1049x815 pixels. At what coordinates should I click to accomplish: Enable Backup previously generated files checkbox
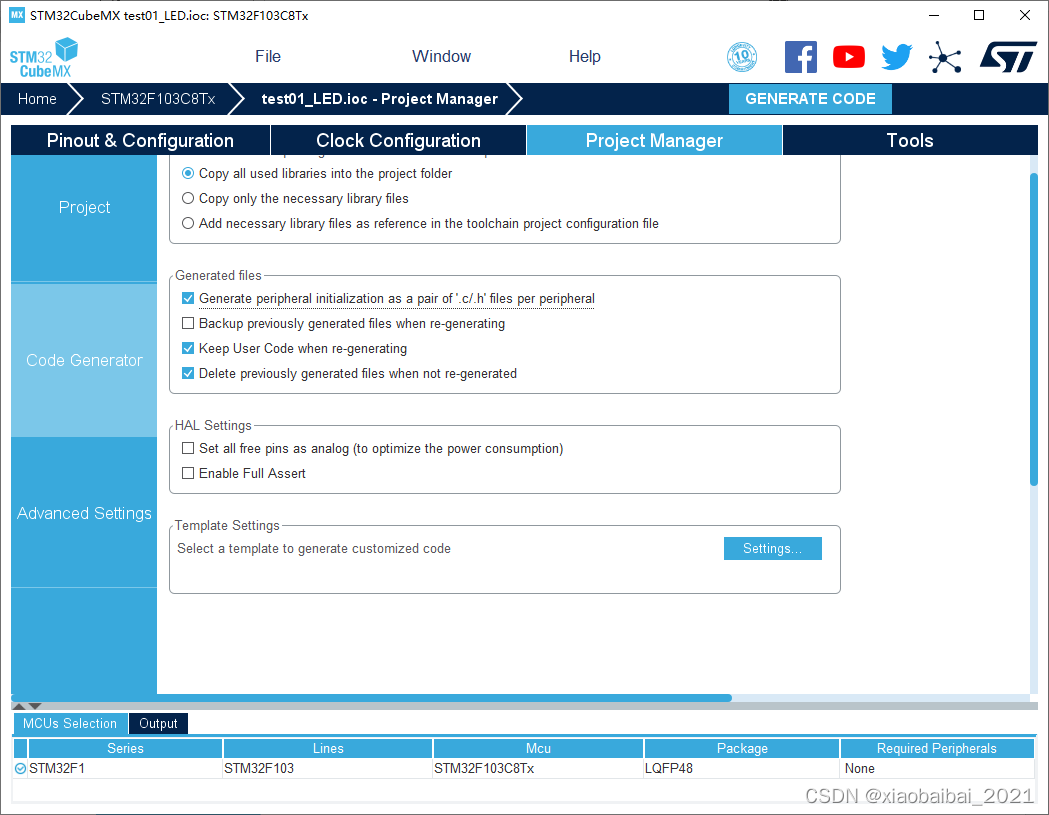[188, 323]
